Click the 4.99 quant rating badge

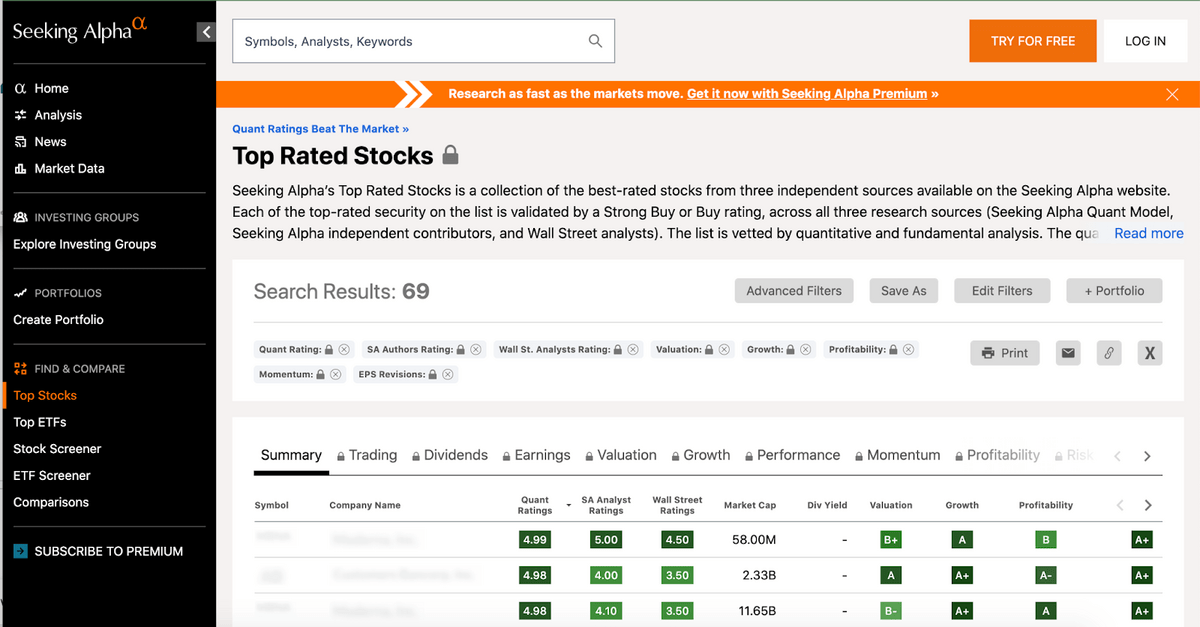[x=535, y=540]
